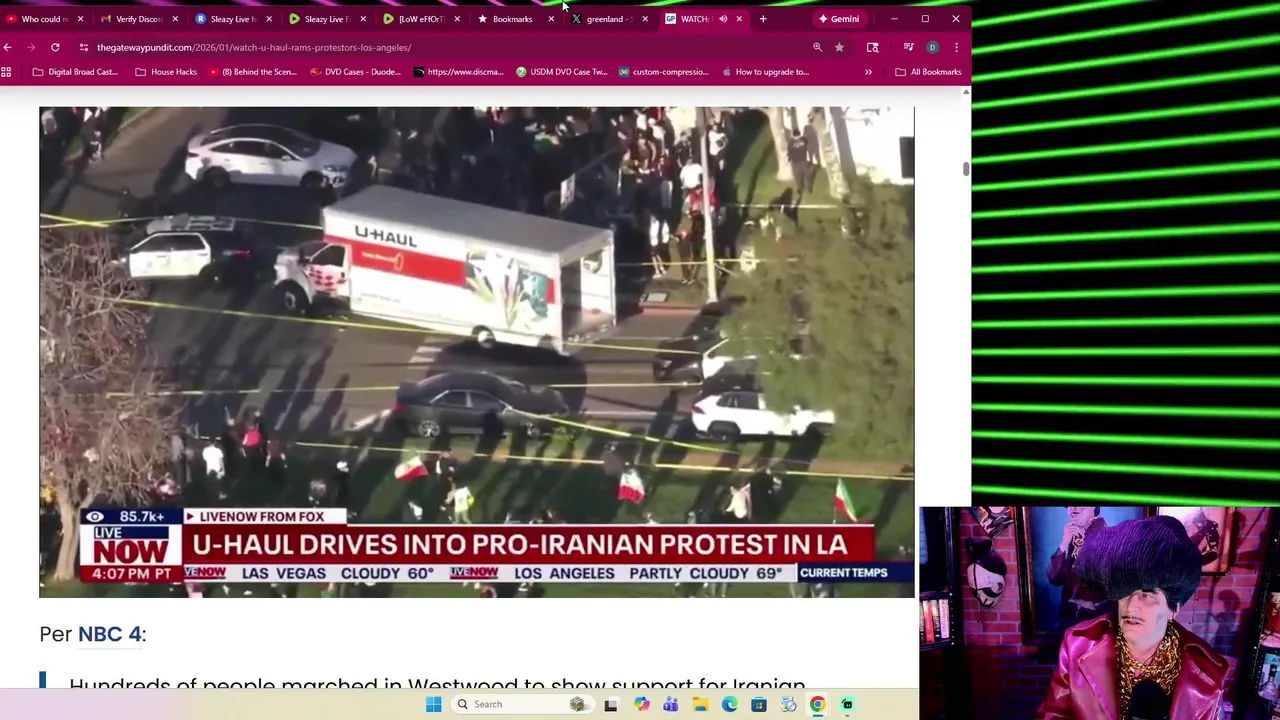The height and width of the screenshot is (720, 1280).
Task: Open Gemini in Chrome
Action: coord(838,19)
